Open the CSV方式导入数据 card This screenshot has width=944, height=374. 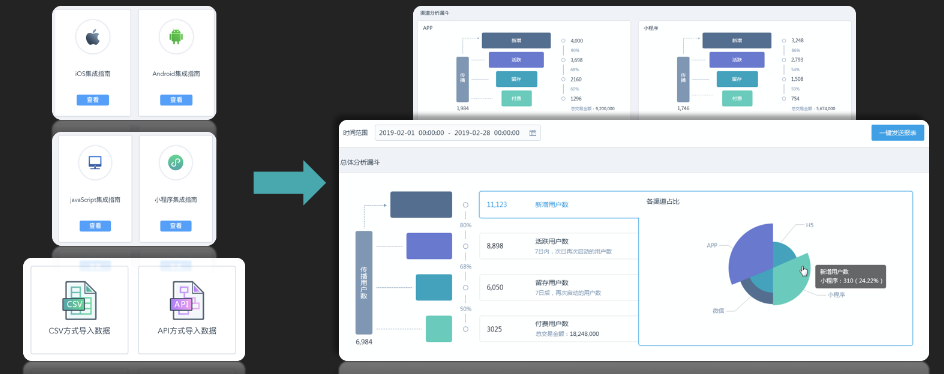(79, 310)
